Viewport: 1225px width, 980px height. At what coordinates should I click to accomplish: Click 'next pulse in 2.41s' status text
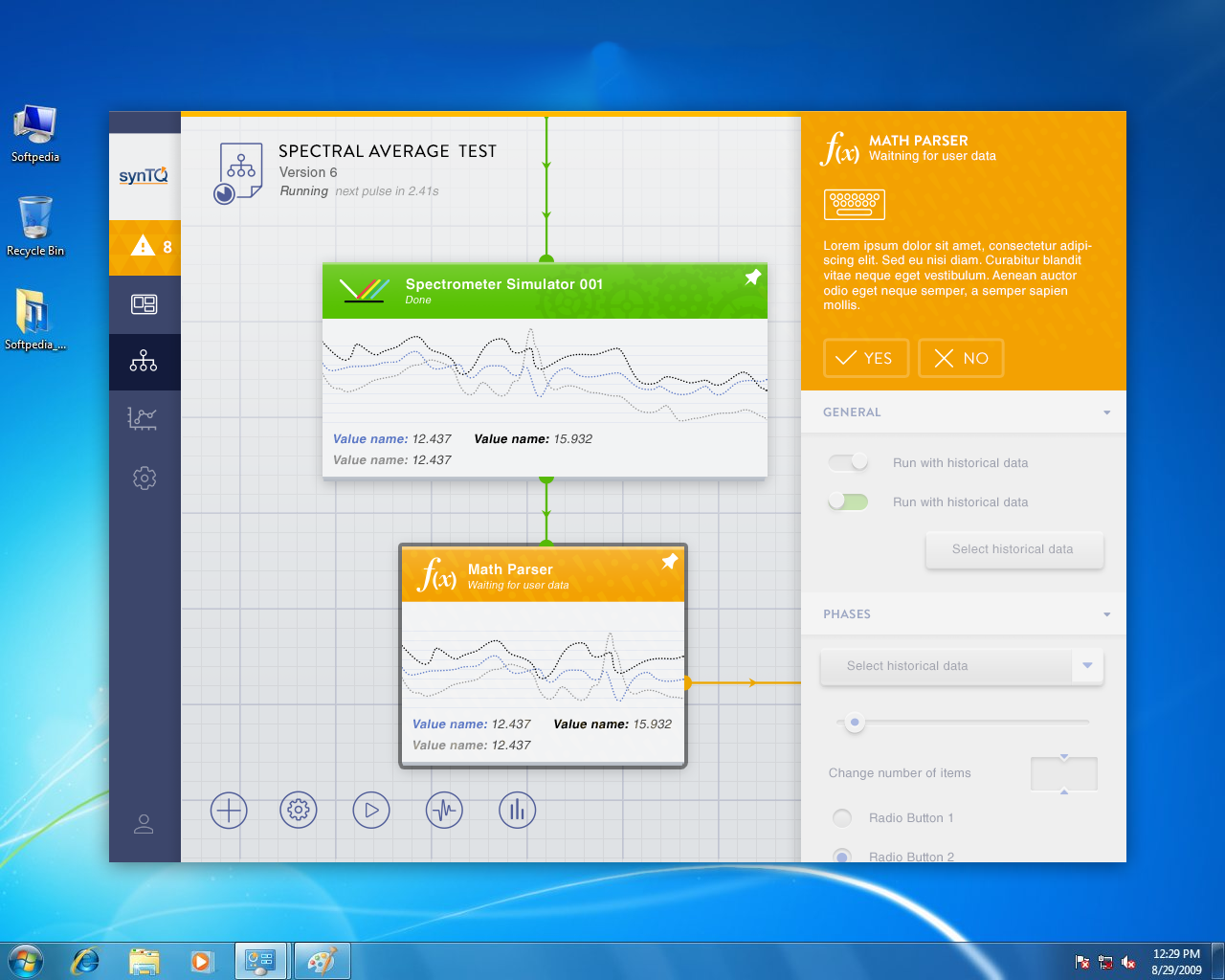pyautogui.click(x=387, y=191)
